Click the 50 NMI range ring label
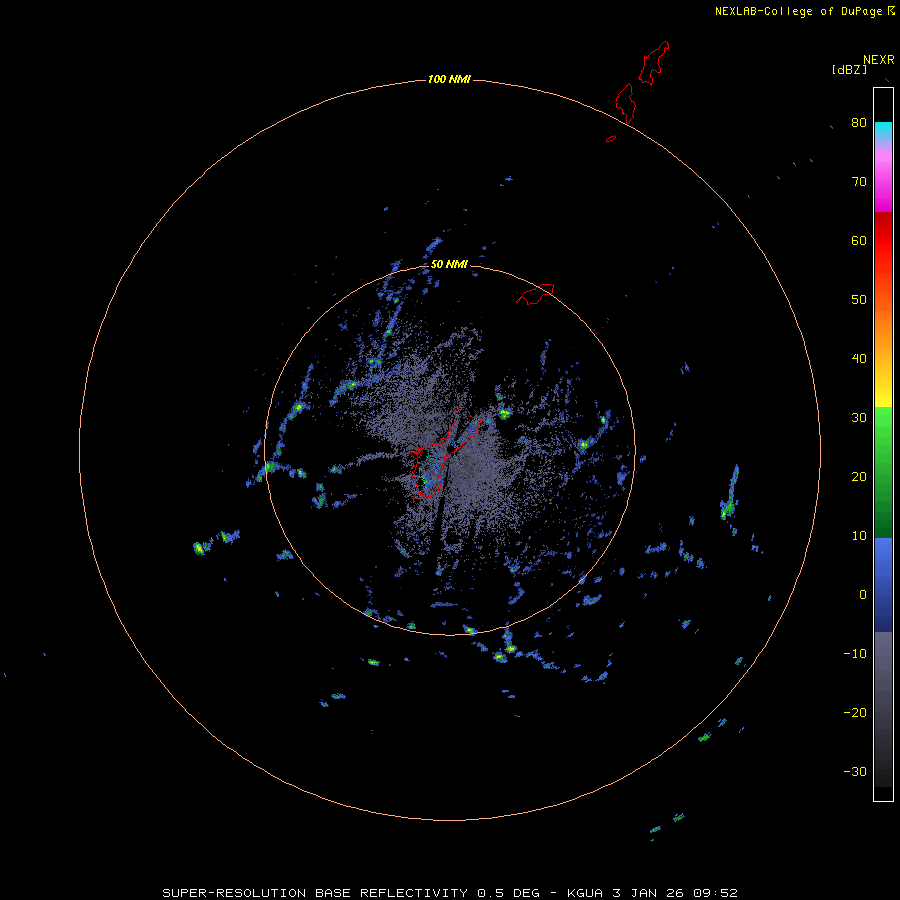The height and width of the screenshot is (900, 900). pos(449,264)
